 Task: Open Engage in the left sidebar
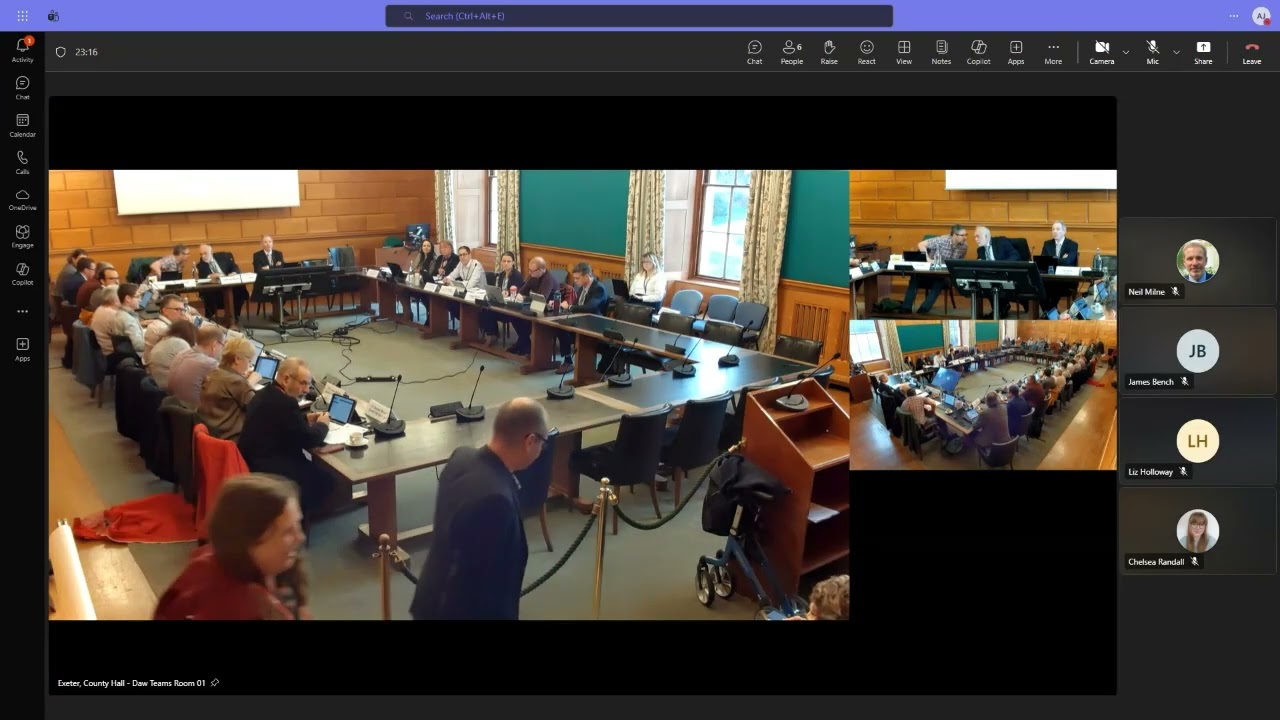click(22, 237)
